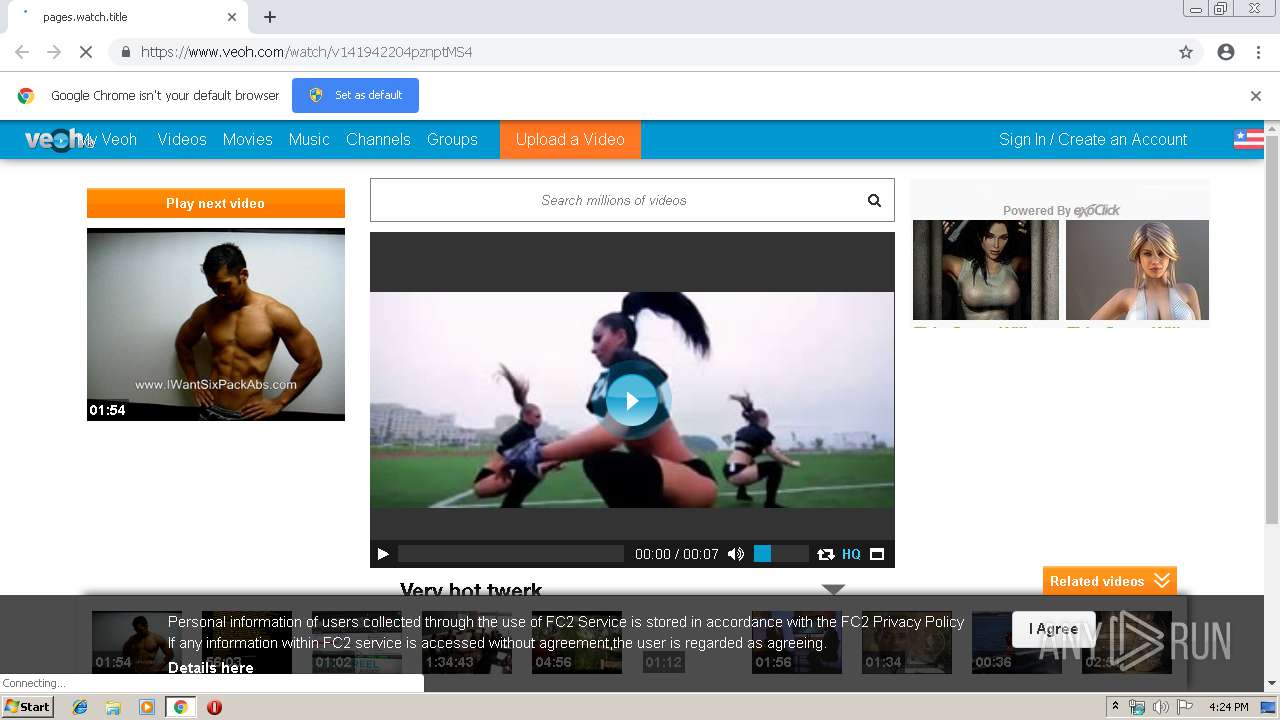Screen dimensions: 1280x720
Task: Open the Music menu
Action: tap(309, 139)
